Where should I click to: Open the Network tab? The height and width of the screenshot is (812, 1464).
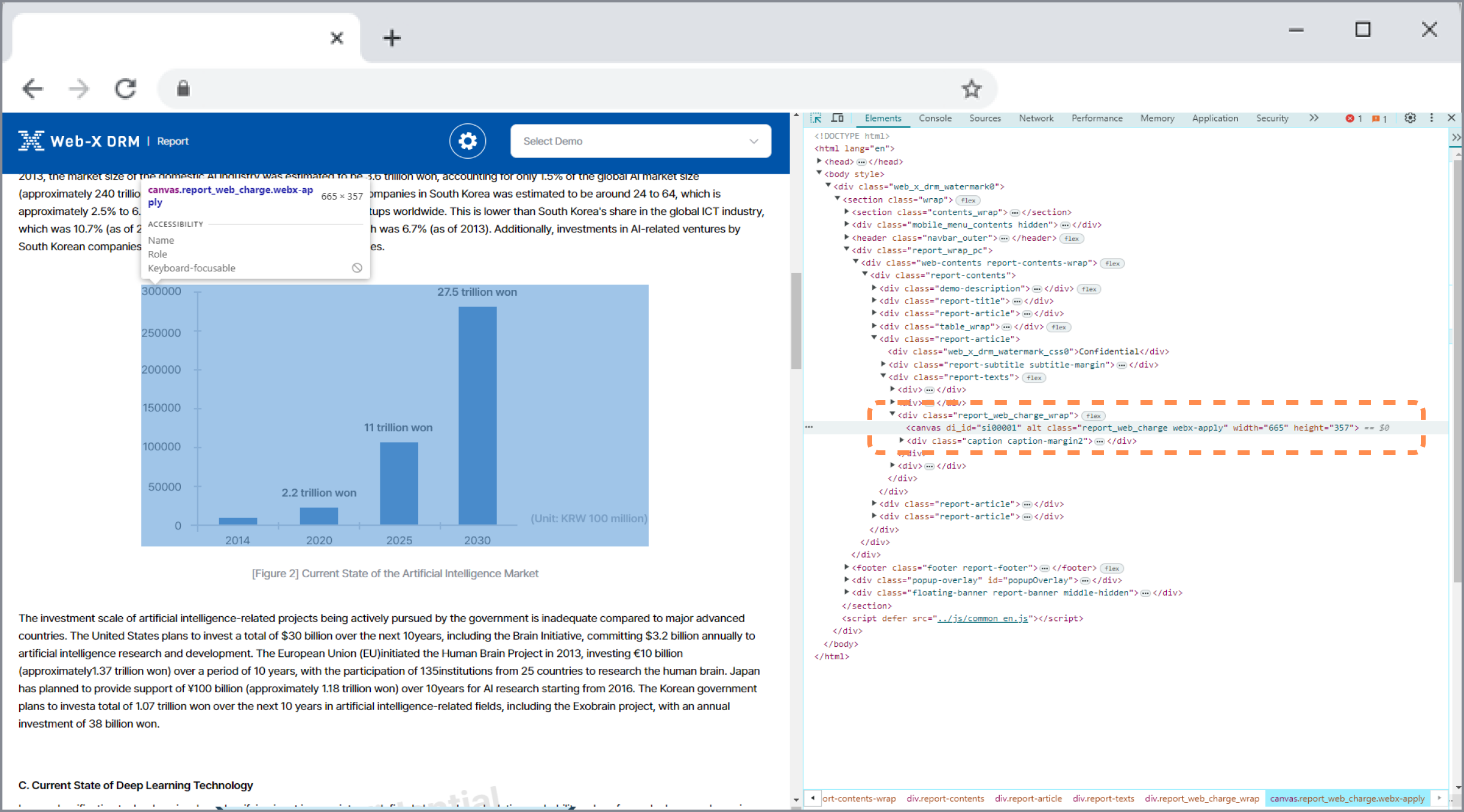[1036, 119]
